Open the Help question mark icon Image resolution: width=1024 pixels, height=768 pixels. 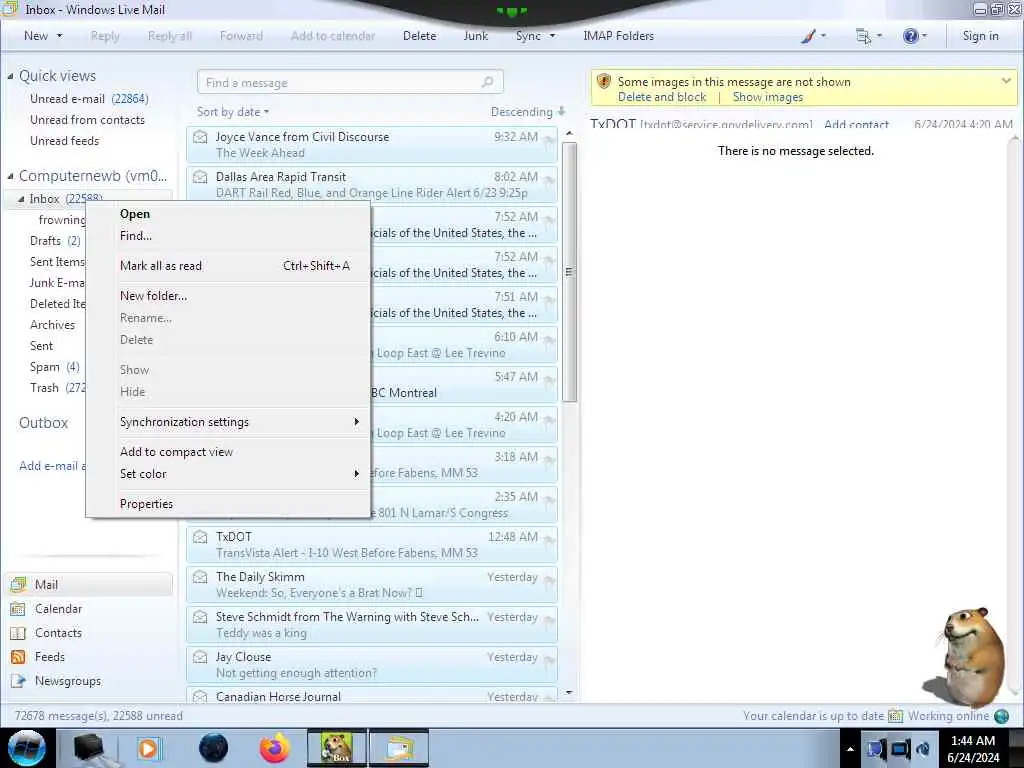pyautogui.click(x=910, y=36)
